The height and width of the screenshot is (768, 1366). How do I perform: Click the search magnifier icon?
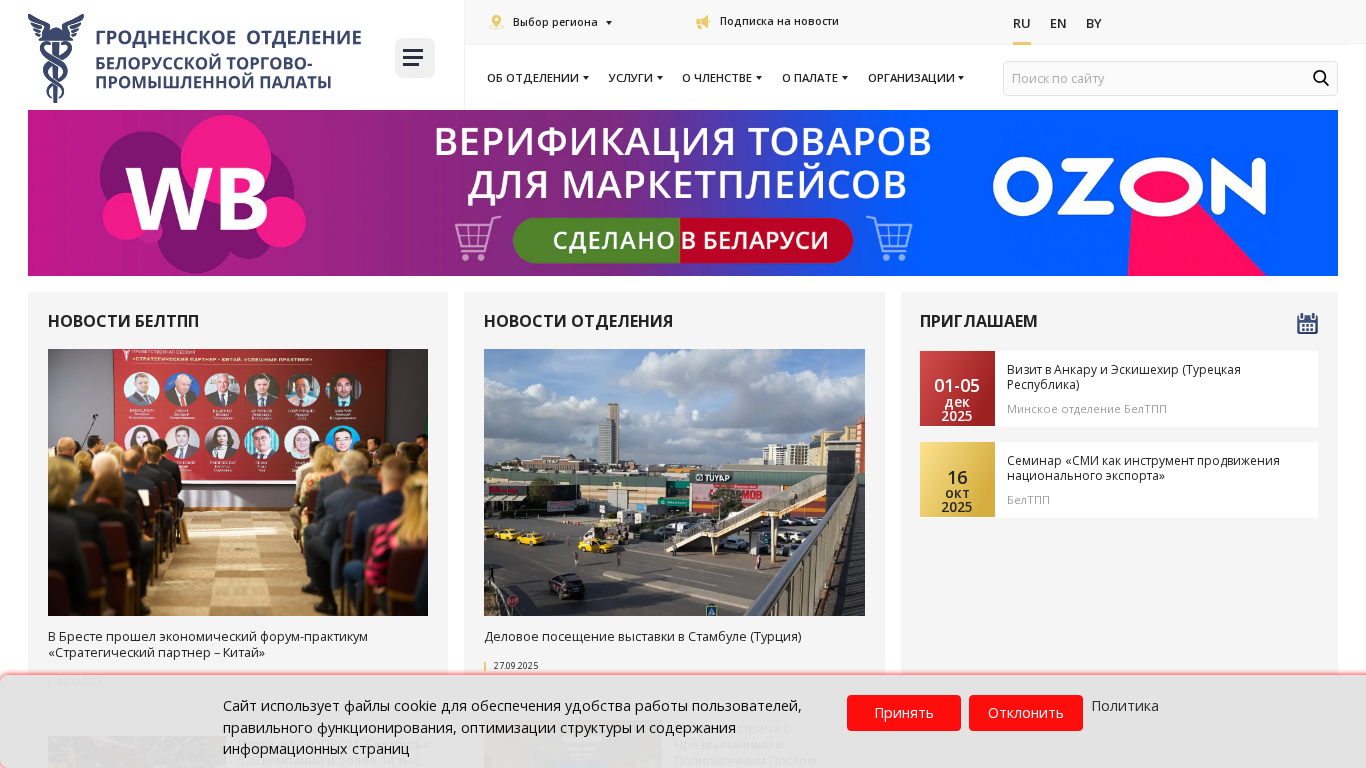1320,78
